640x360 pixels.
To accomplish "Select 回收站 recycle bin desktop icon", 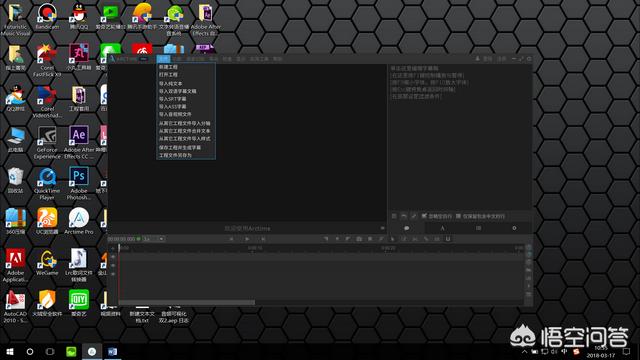I will [x=16, y=181].
